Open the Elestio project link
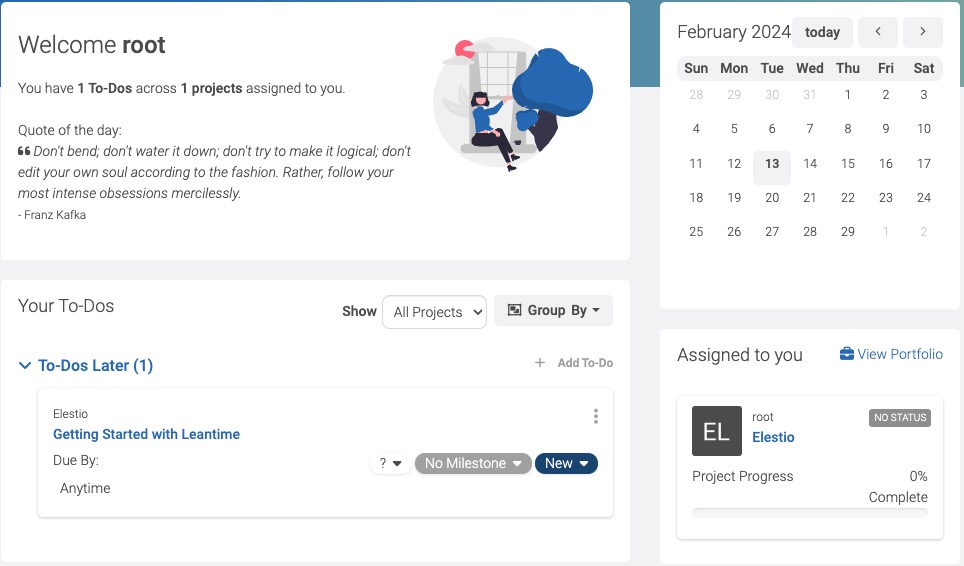Image resolution: width=964 pixels, height=566 pixels. tap(773, 437)
